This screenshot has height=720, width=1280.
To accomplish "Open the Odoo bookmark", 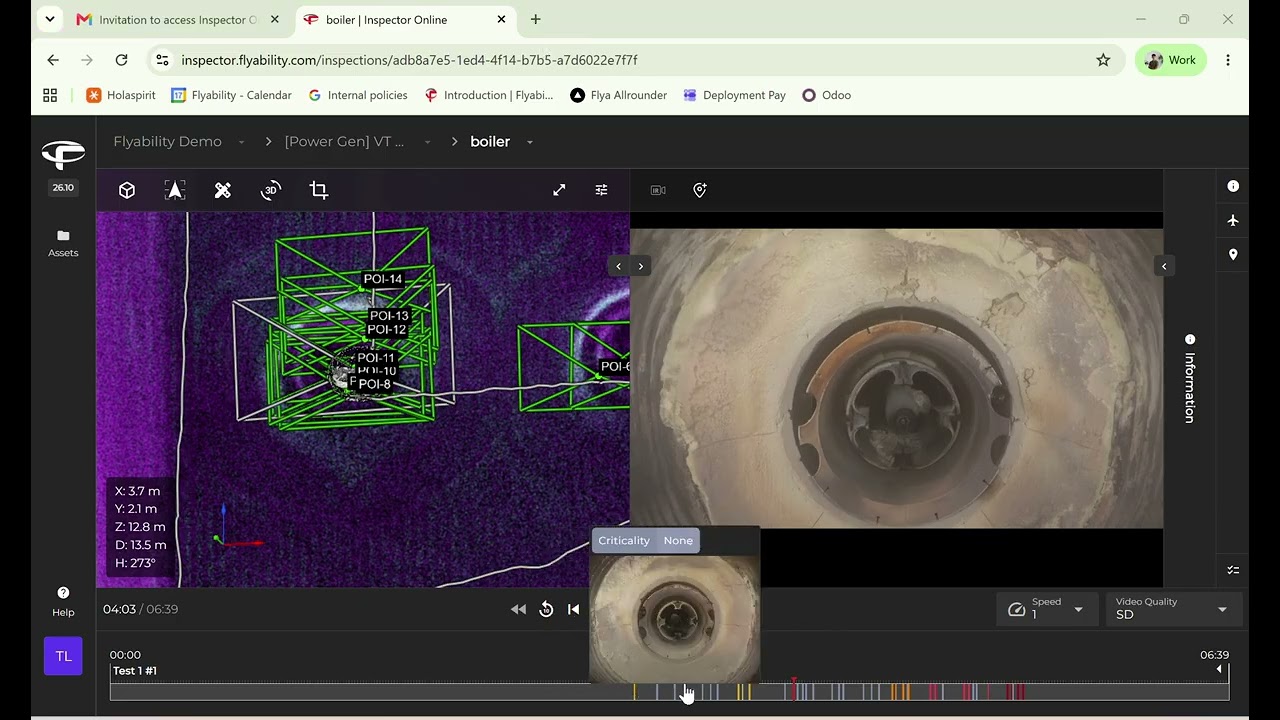I will pos(826,95).
